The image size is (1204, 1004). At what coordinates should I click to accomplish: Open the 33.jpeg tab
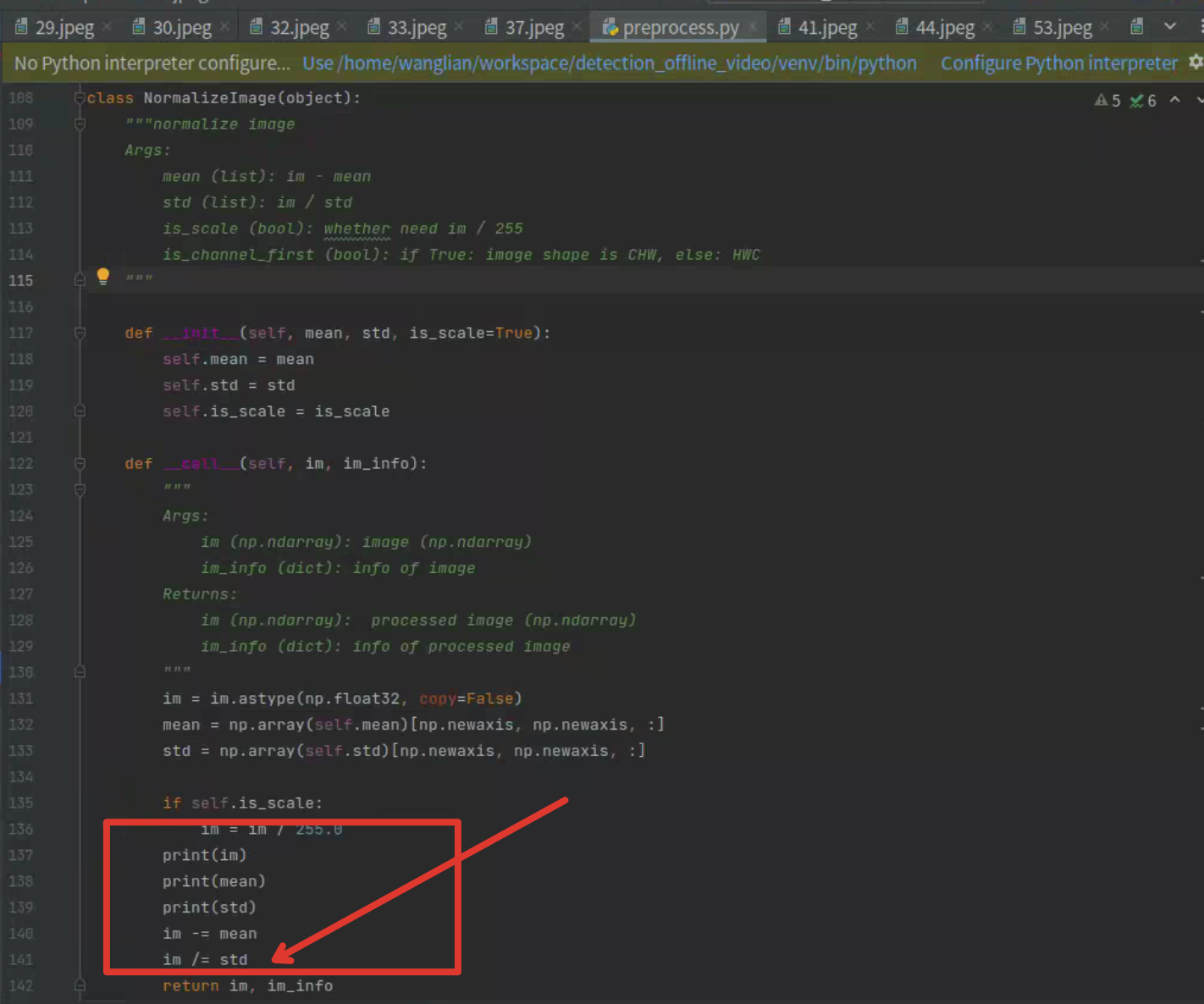click(417, 28)
